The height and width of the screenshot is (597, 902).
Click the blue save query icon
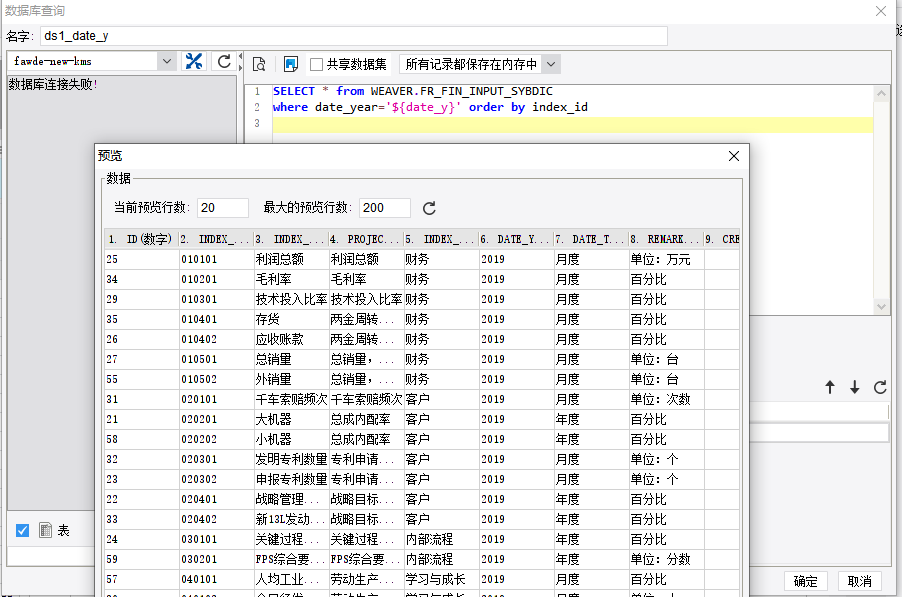(291, 64)
